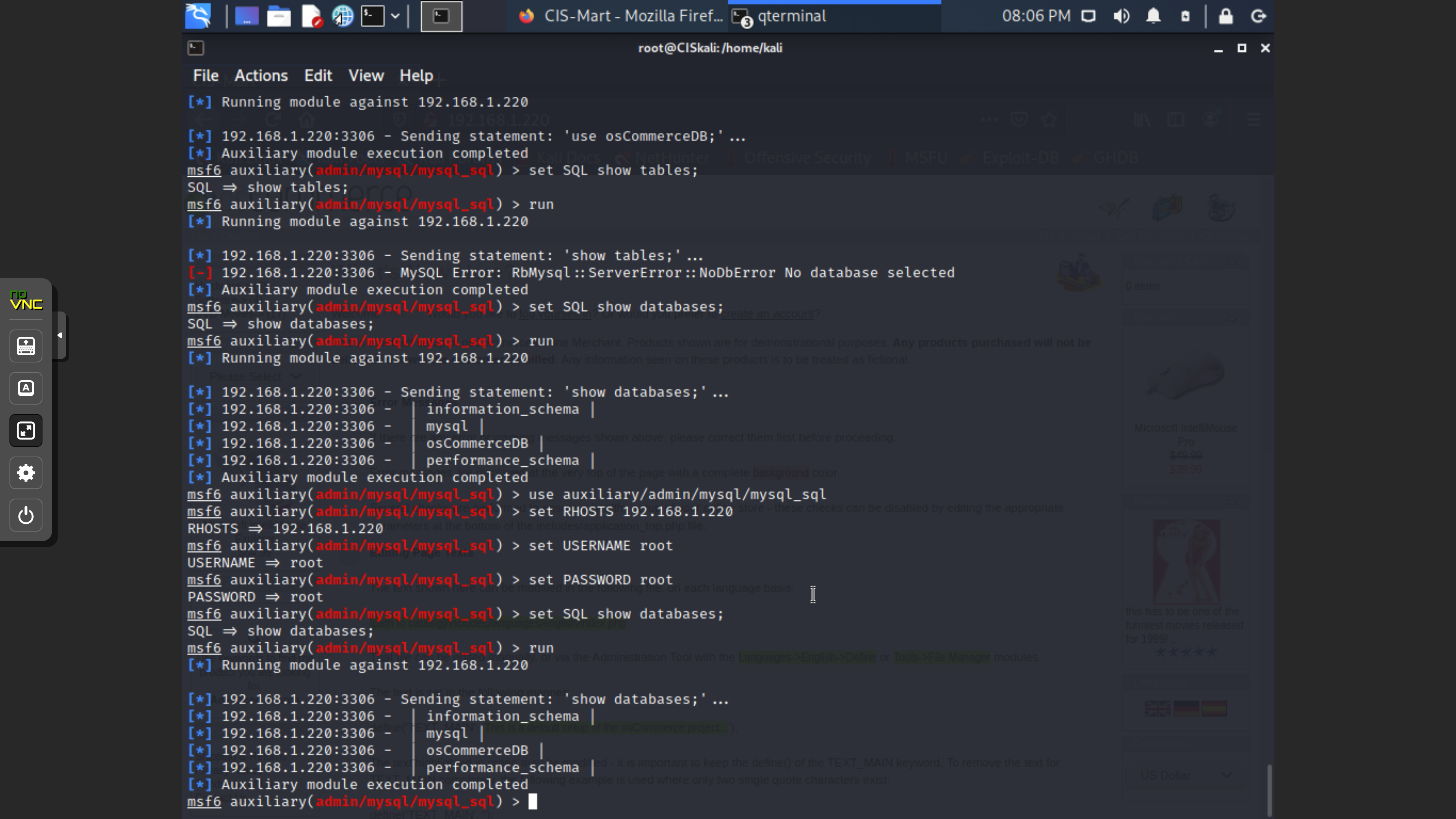Click window title 'root@CISkali:/home/kali'

pos(710,48)
